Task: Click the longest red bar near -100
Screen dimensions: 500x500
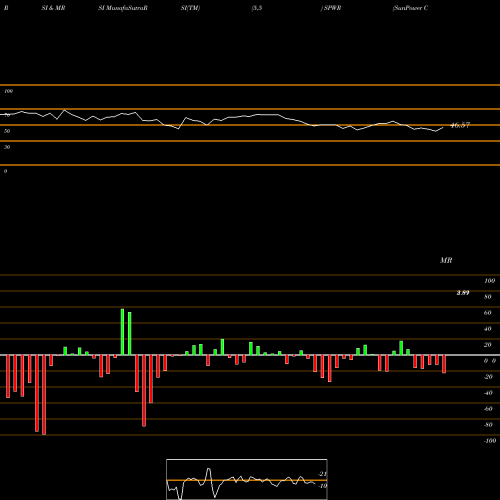Action: 44,395
